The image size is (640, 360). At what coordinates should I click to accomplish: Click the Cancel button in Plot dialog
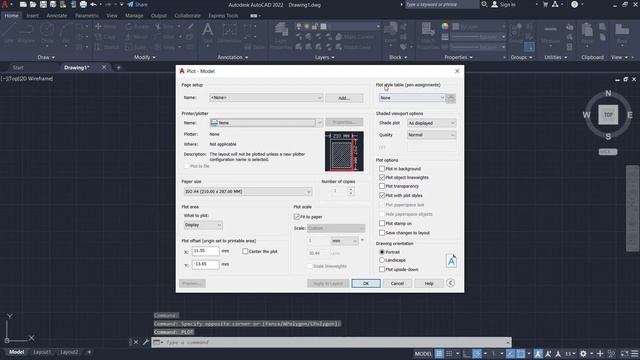tap(397, 283)
